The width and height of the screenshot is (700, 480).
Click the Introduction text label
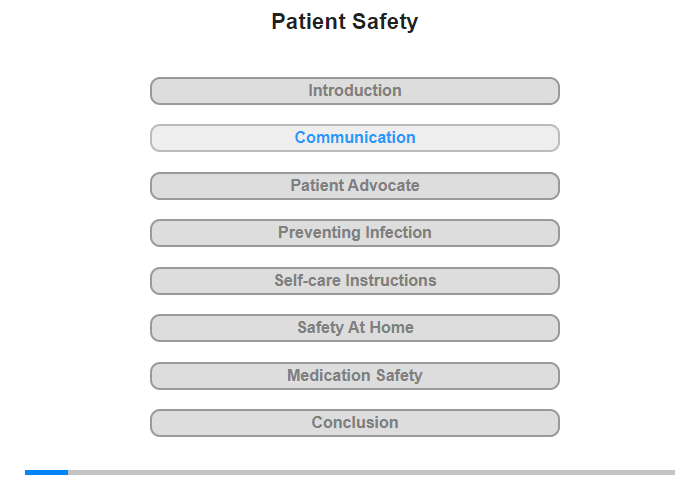click(355, 91)
